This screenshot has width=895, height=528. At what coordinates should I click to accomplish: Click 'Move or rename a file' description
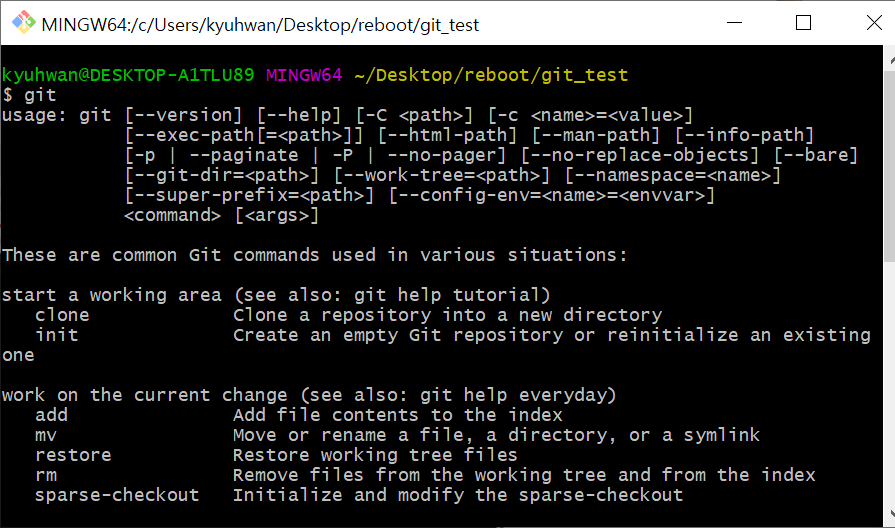497,435
